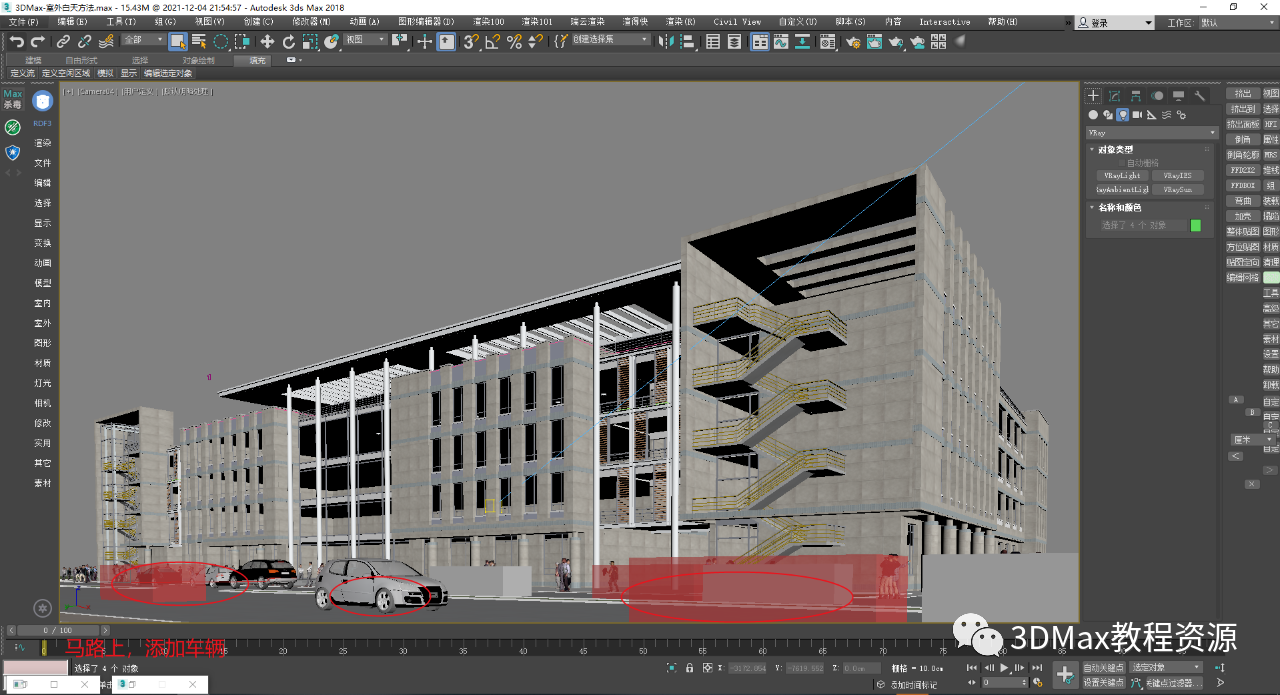
Task: Open the Civil View menu
Action: (737, 22)
